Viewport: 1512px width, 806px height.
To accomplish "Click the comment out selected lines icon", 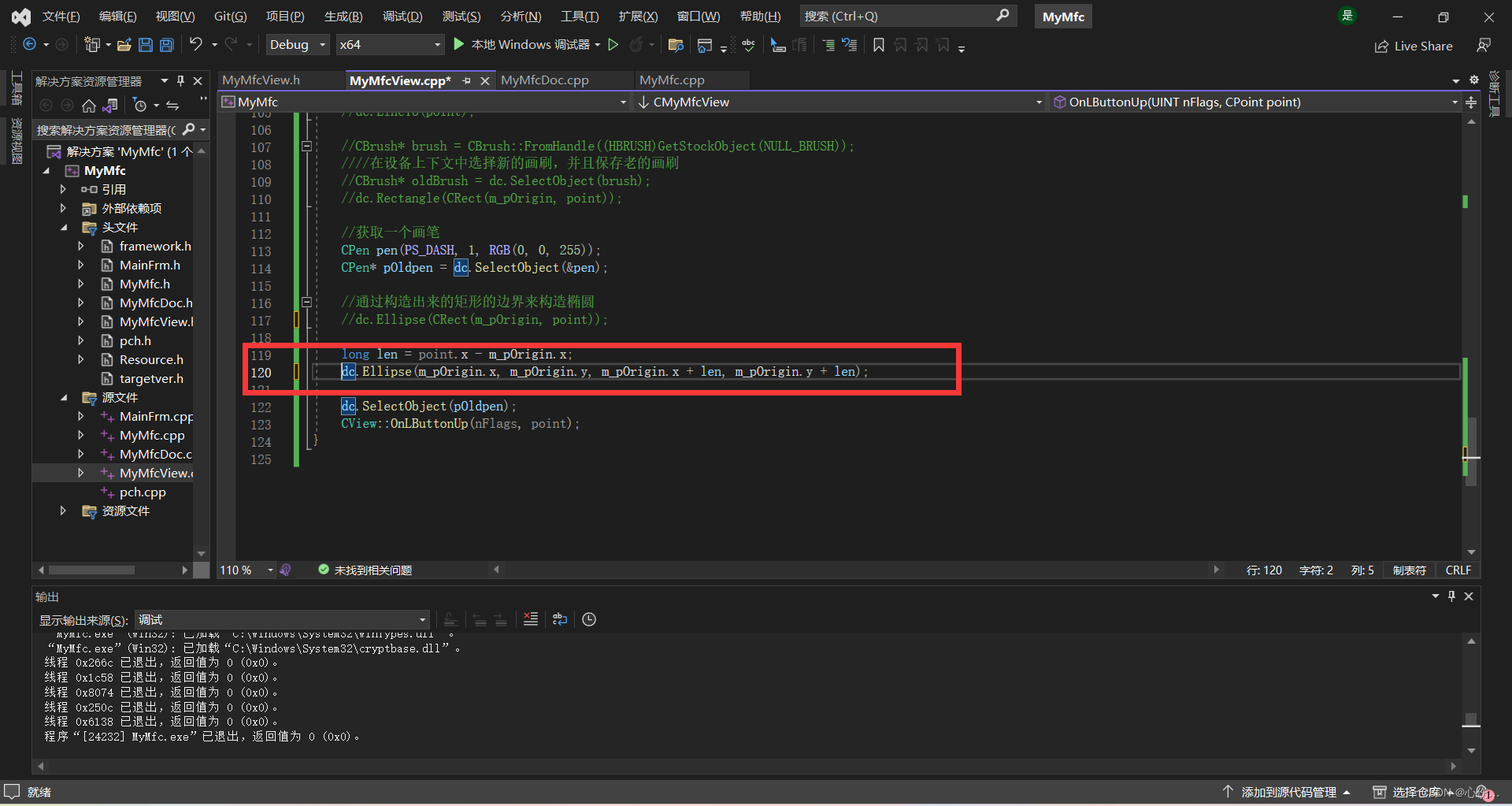I will coord(828,45).
